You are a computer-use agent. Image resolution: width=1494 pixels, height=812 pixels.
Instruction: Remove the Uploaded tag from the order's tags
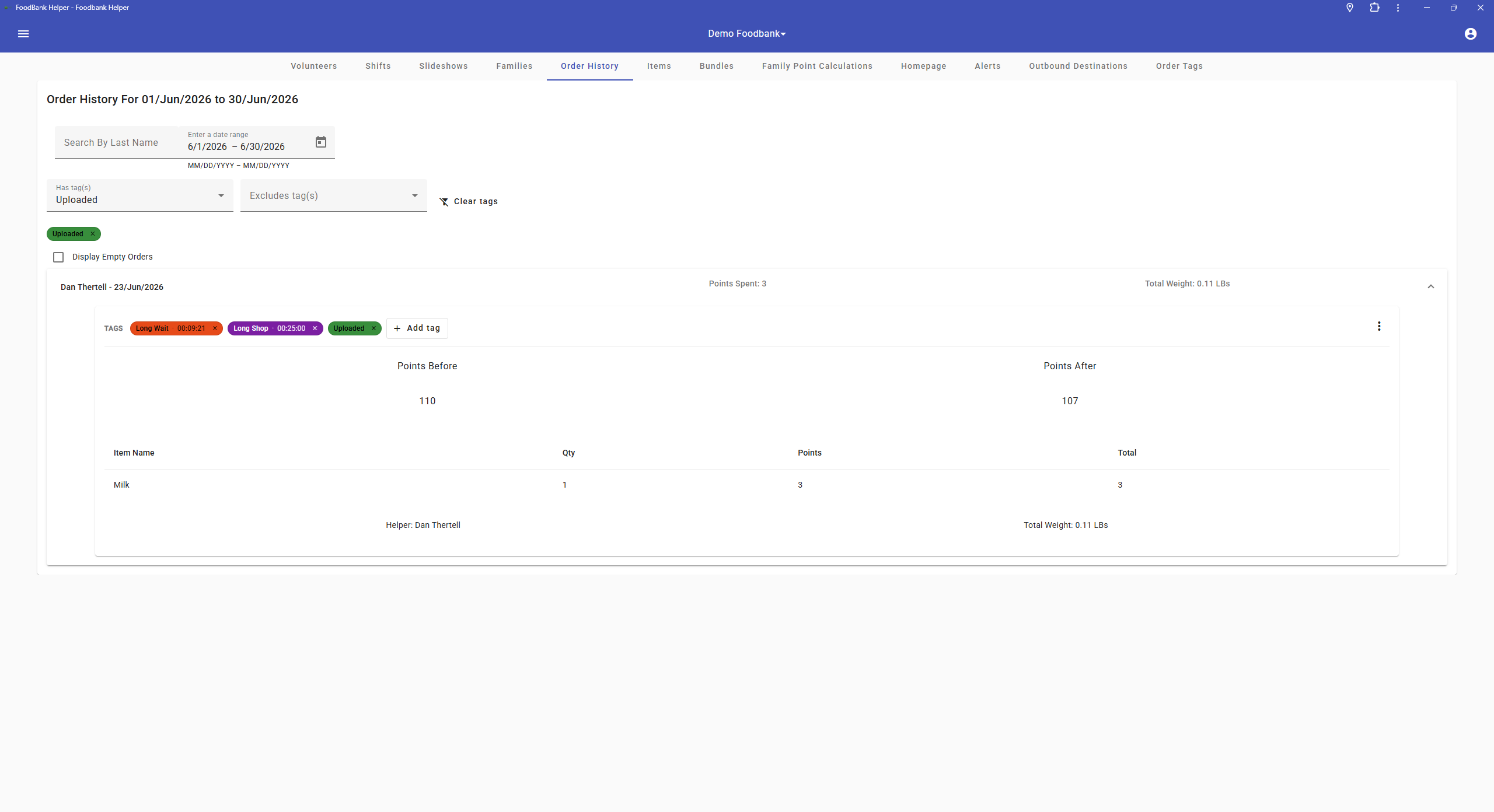coord(373,328)
